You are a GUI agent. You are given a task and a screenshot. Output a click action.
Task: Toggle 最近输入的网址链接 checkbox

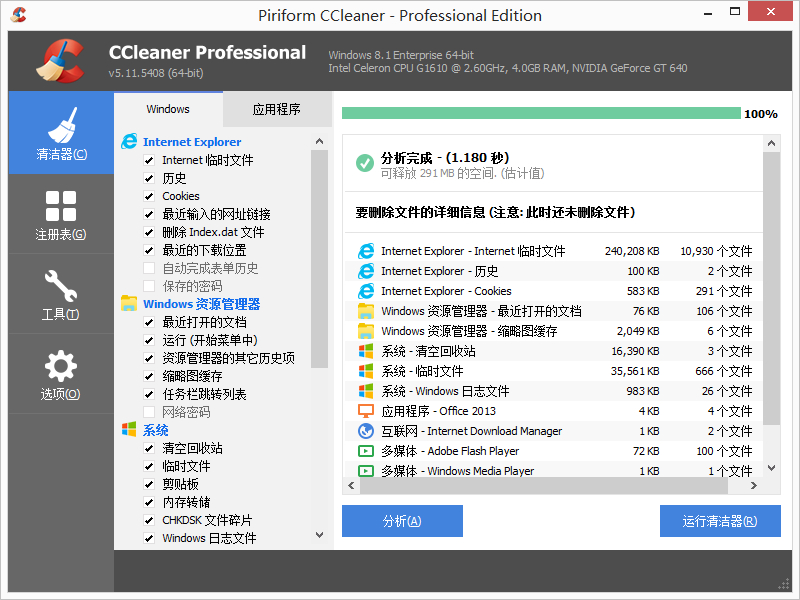(x=149, y=214)
